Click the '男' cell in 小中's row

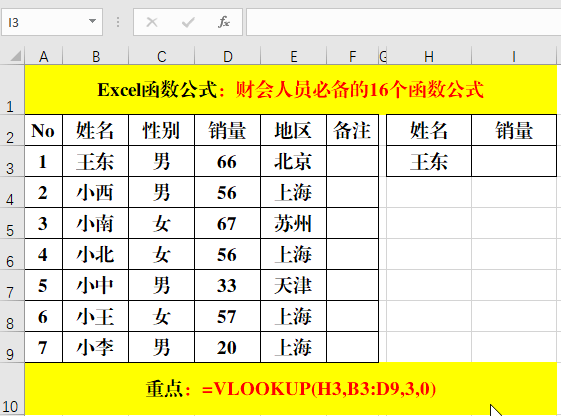pos(161,285)
